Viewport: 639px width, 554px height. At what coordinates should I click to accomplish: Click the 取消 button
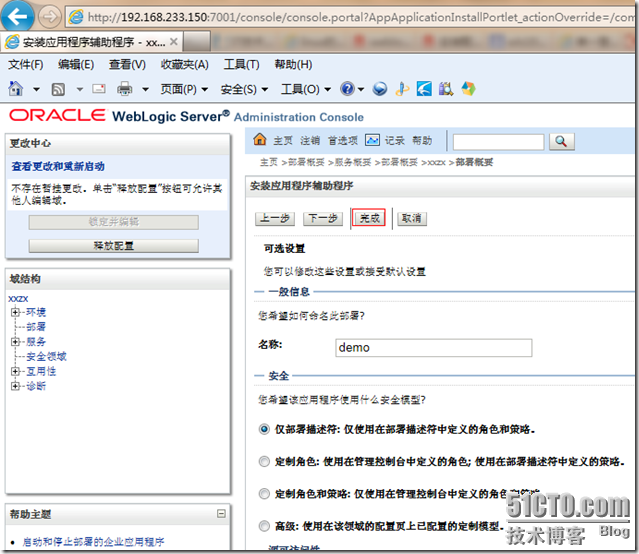pyautogui.click(x=412, y=219)
